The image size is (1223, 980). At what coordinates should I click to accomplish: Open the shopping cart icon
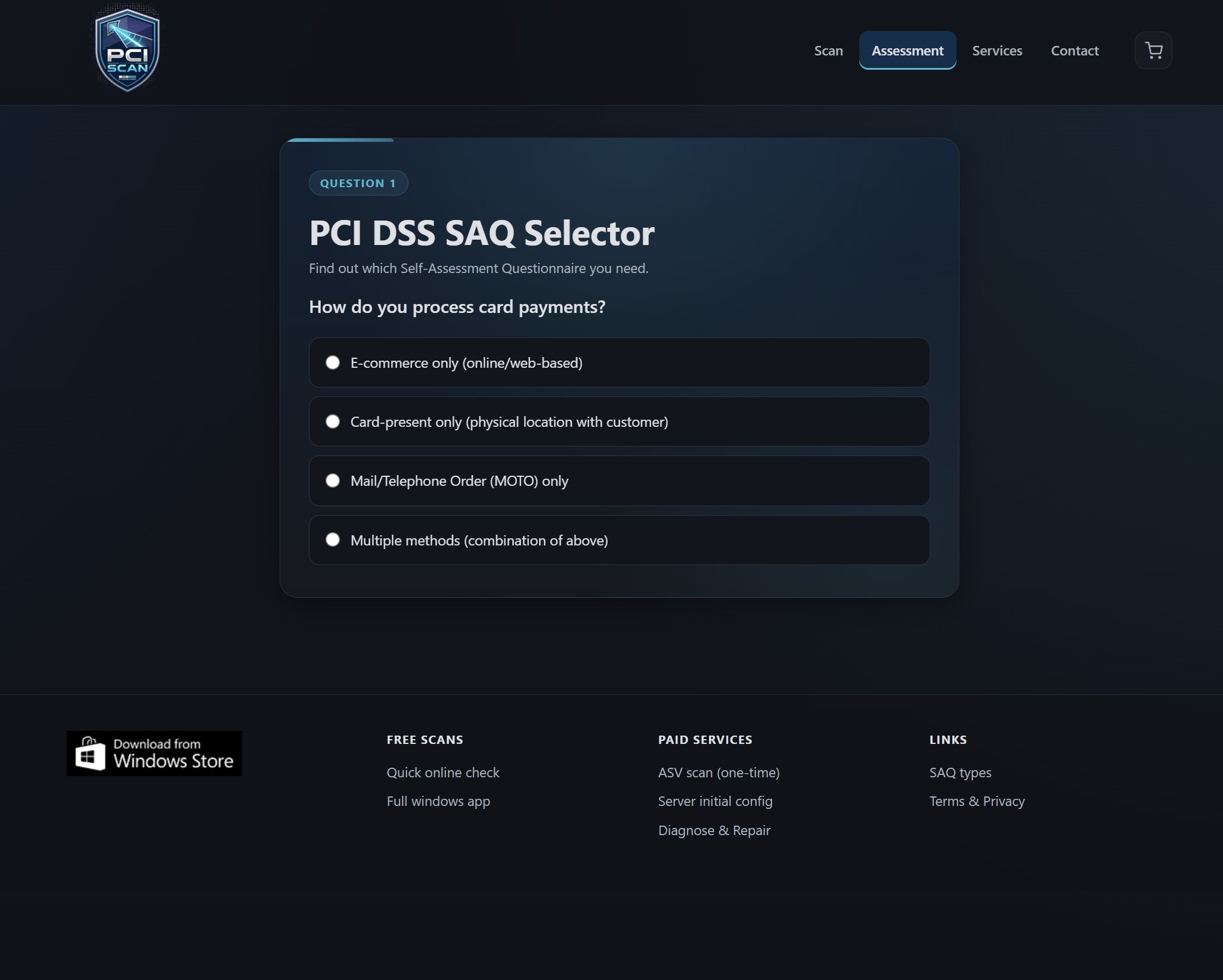[1153, 51]
